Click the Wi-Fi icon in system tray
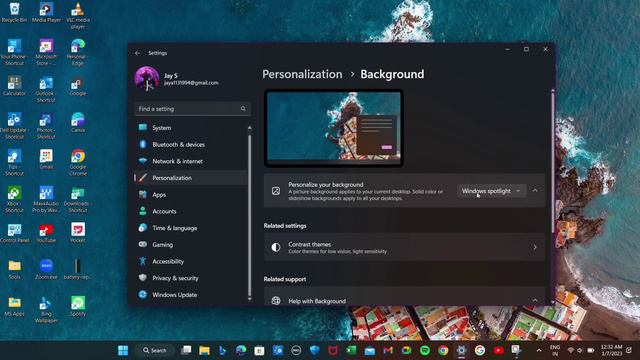 click(x=571, y=350)
